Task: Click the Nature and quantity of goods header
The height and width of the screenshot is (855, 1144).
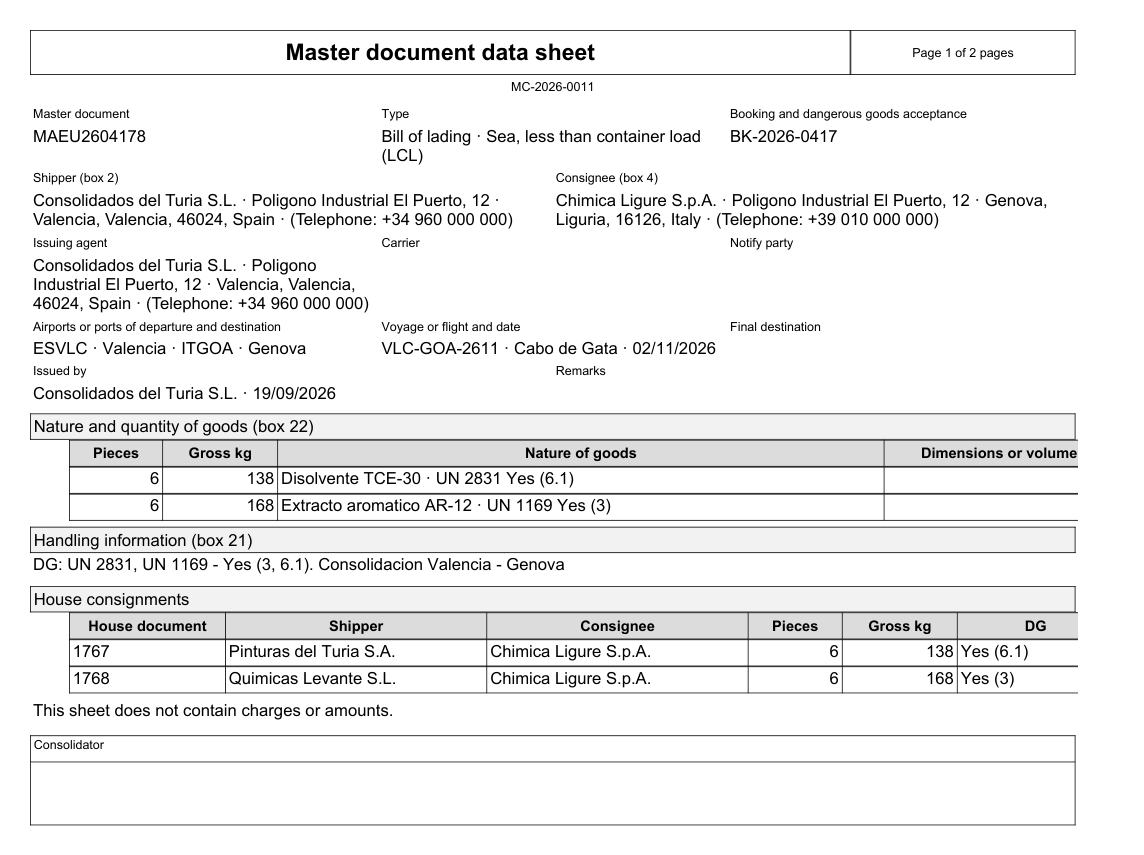Action: click(552, 427)
